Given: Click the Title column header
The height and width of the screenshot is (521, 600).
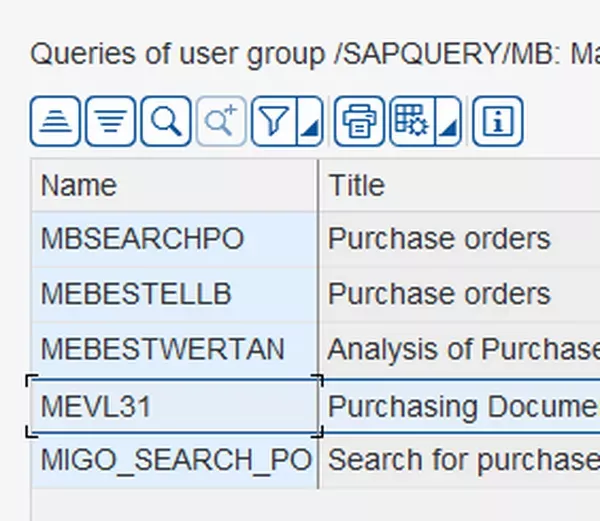Looking at the screenshot, I should [460, 186].
